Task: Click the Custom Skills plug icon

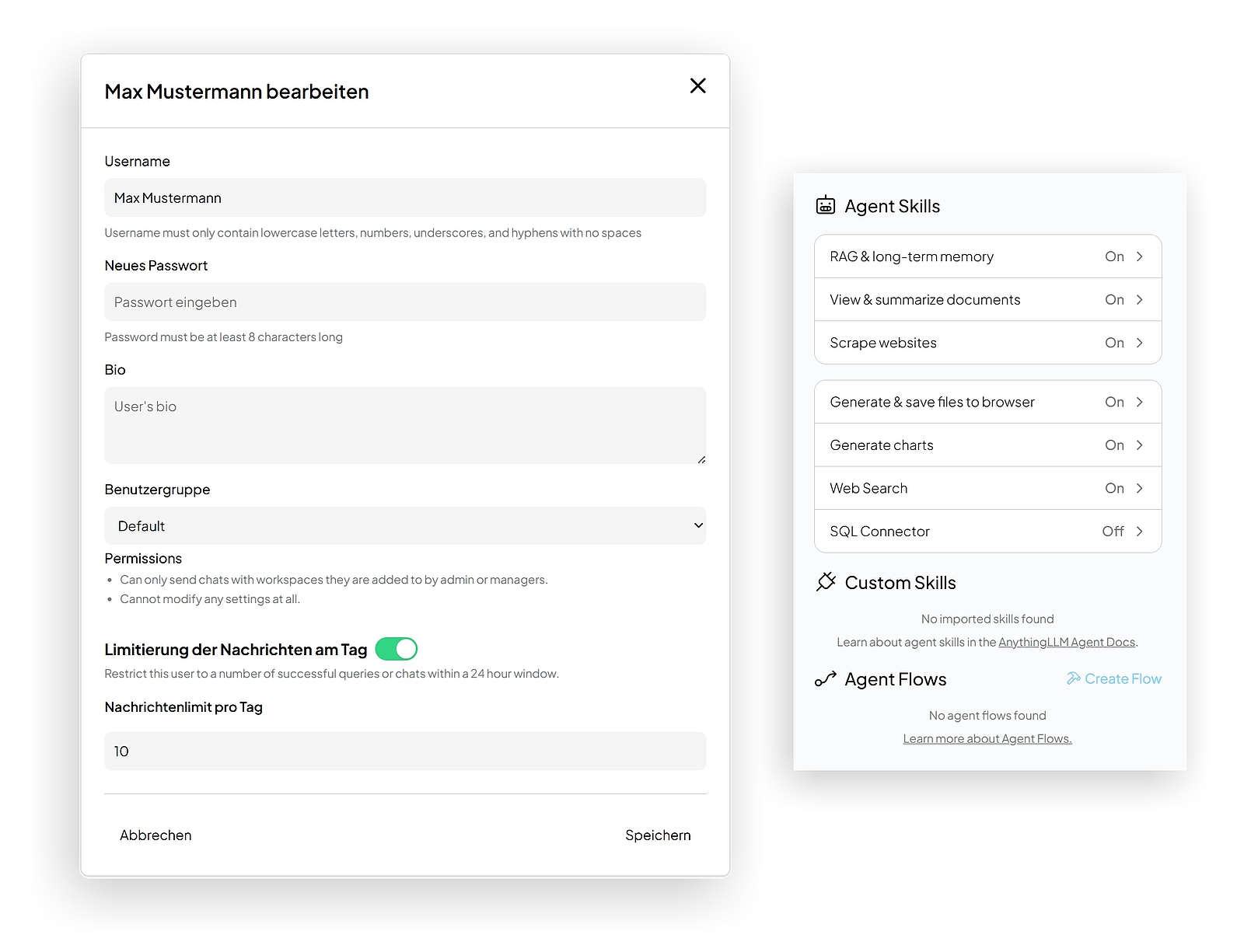Action: [x=826, y=582]
